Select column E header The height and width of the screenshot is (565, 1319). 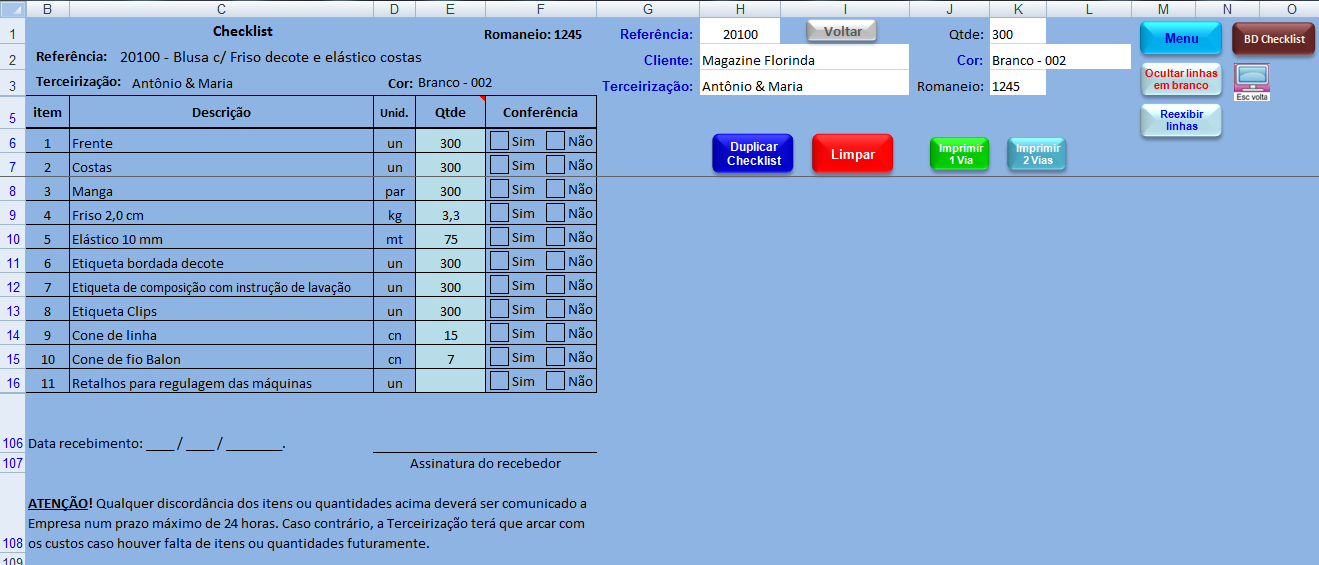[450, 9]
